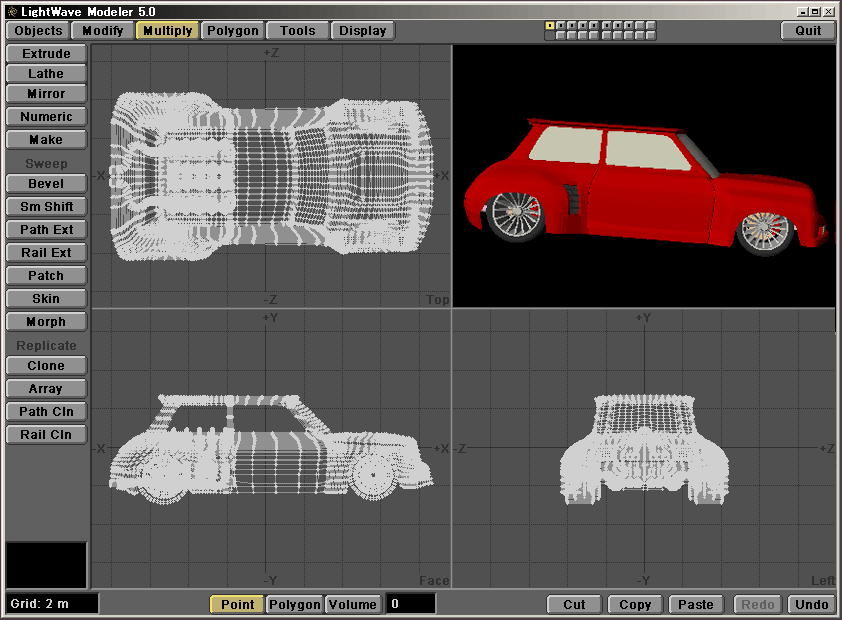Enable the last foreground layer button
The image size is (842, 620).
tap(651, 25)
